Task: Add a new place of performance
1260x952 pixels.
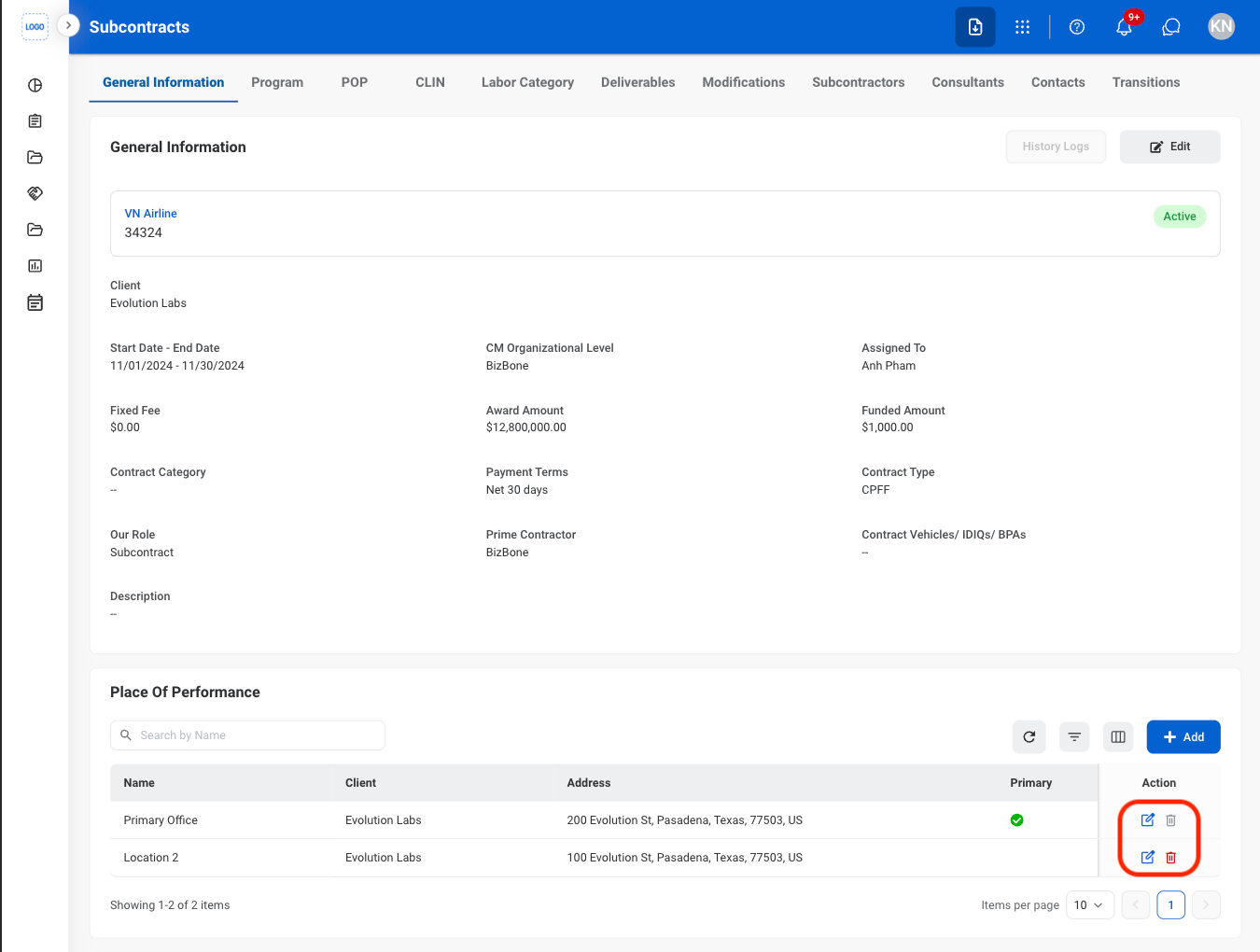Action: click(x=1183, y=736)
